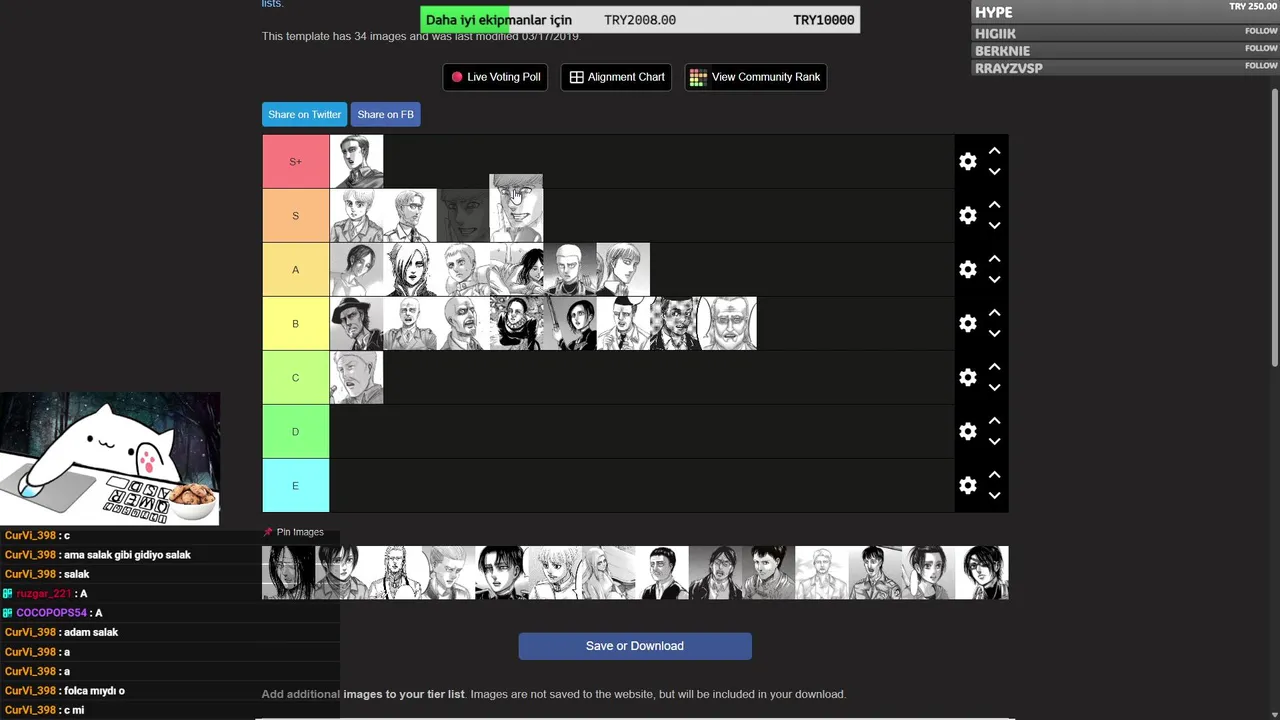1280x720 pixels.
Task: Open the Alignment Chart view
Action: [616, 77]
